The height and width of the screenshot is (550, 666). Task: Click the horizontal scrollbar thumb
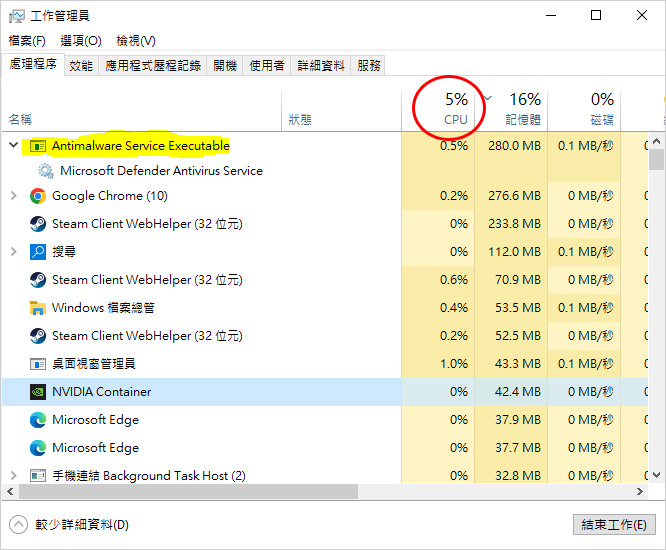[189, 492]
